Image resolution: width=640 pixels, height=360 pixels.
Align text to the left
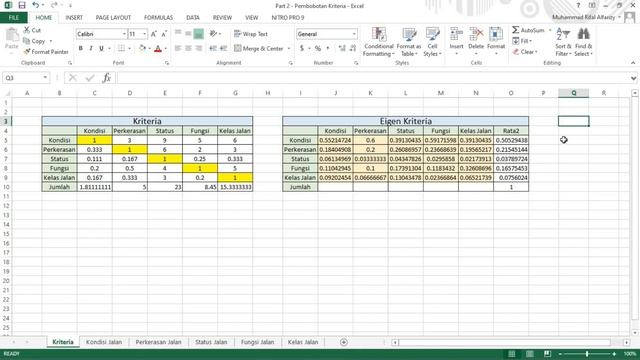point(178,48)
